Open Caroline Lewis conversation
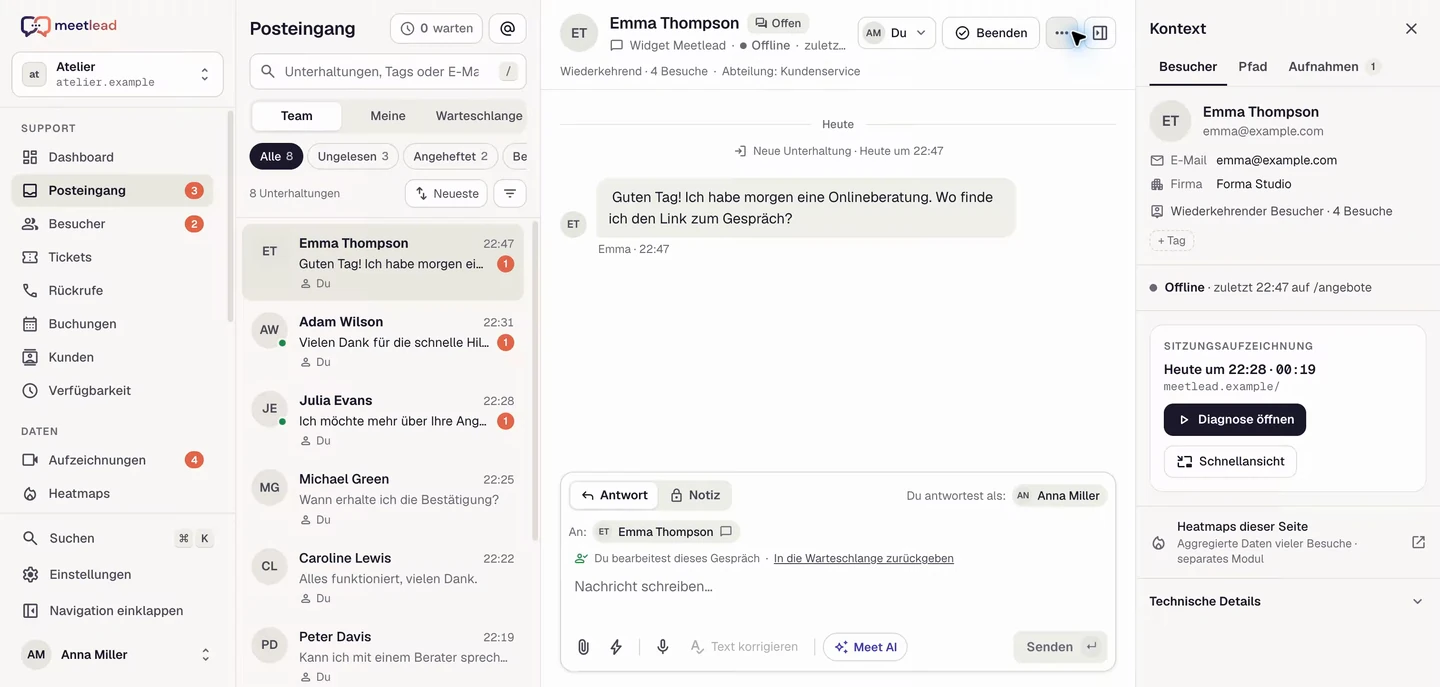Viewport: 1440px width, 687px height. (383, 578)
